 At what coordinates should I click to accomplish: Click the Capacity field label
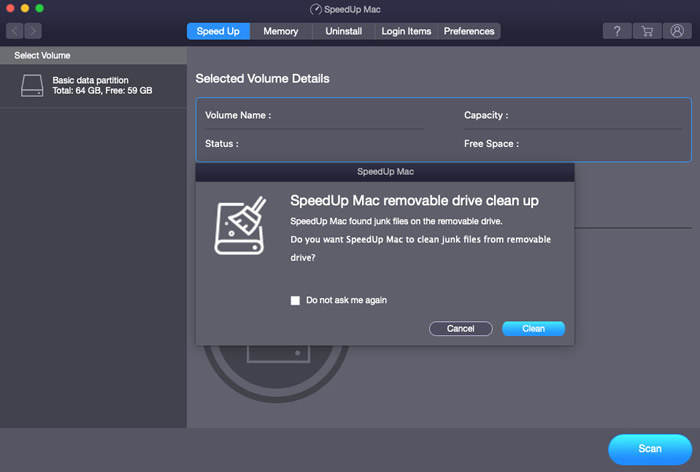point(486,115)
